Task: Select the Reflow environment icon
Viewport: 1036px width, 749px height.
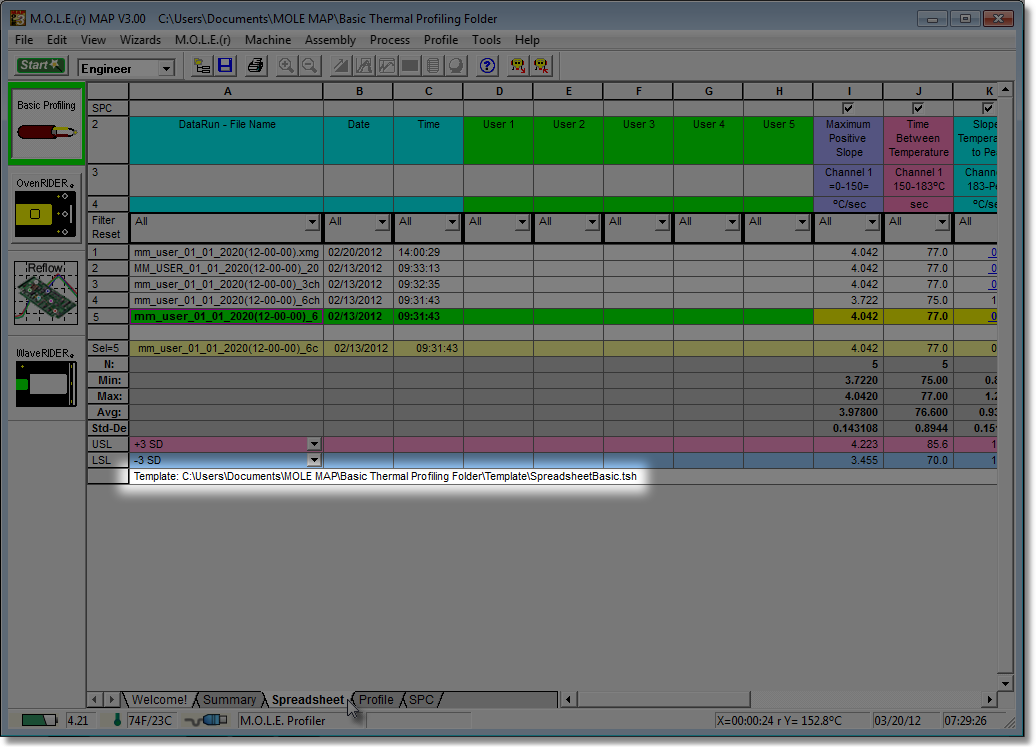Action: [46, 292]
